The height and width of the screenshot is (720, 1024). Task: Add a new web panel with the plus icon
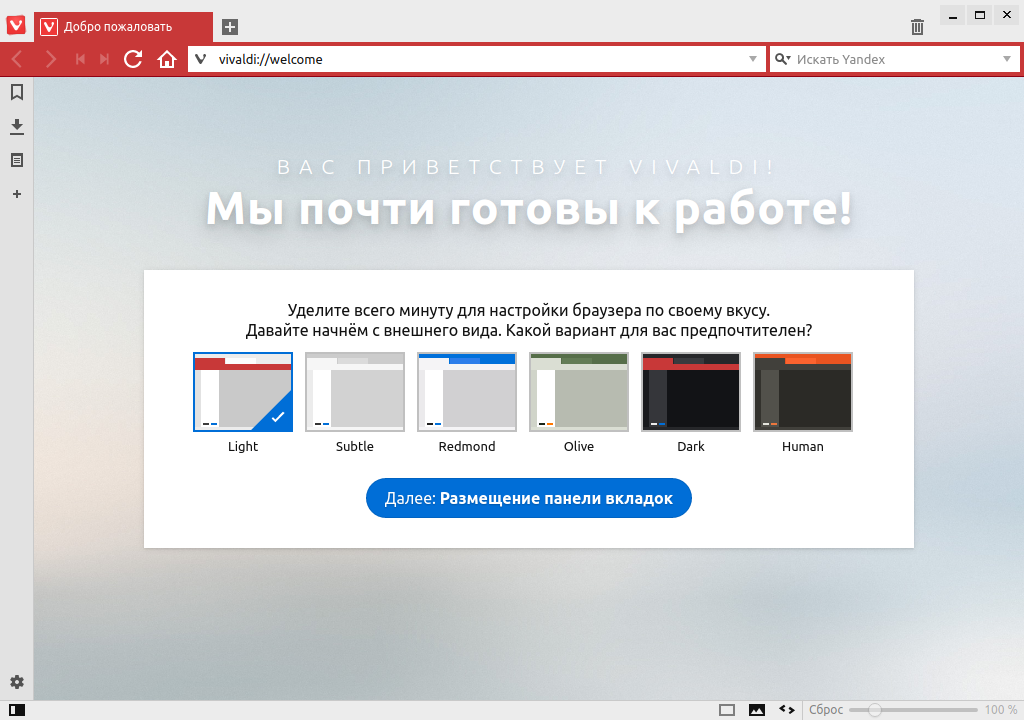tap(16, 194)
